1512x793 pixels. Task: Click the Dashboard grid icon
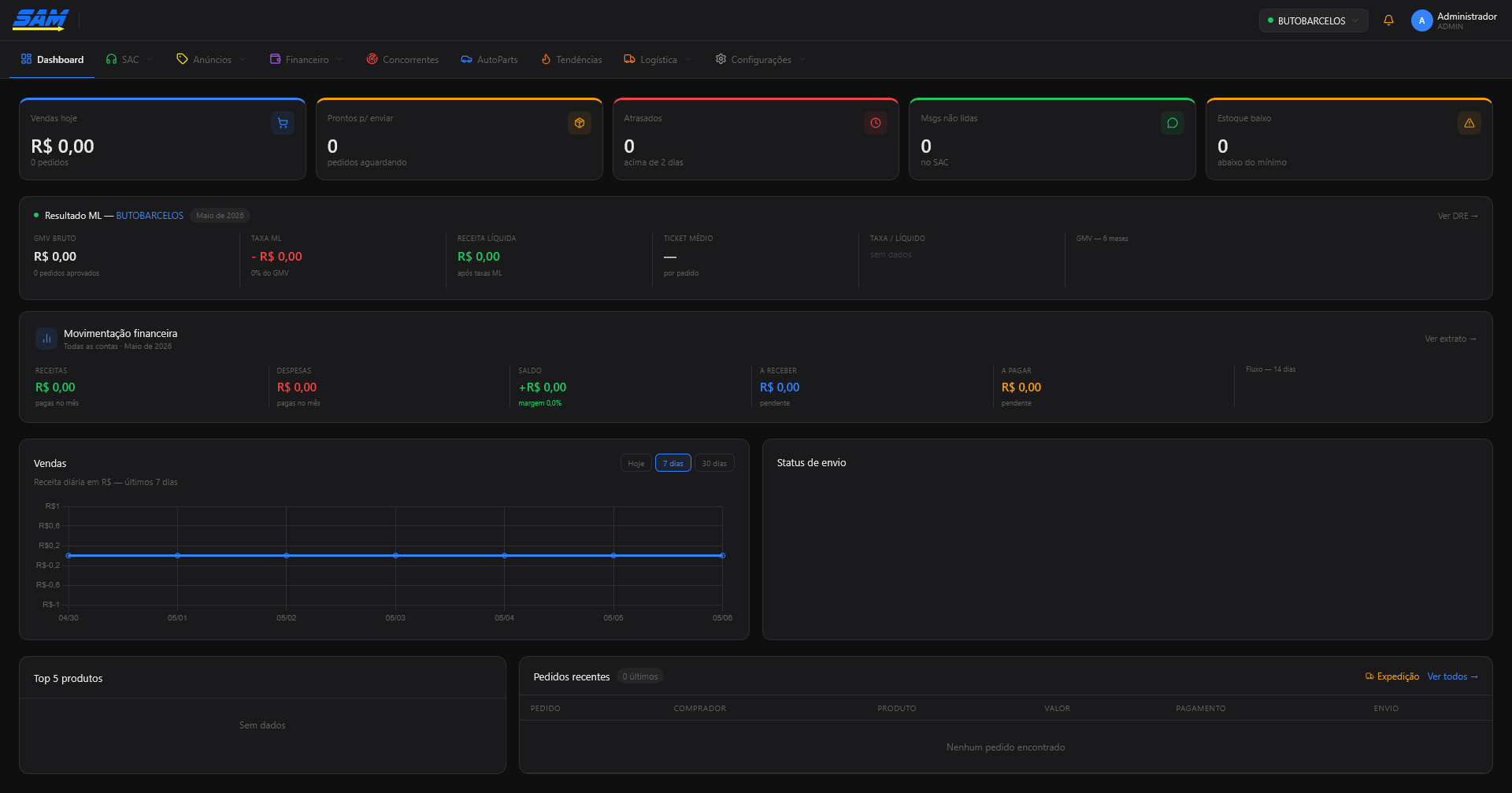[x=26, y=59]
